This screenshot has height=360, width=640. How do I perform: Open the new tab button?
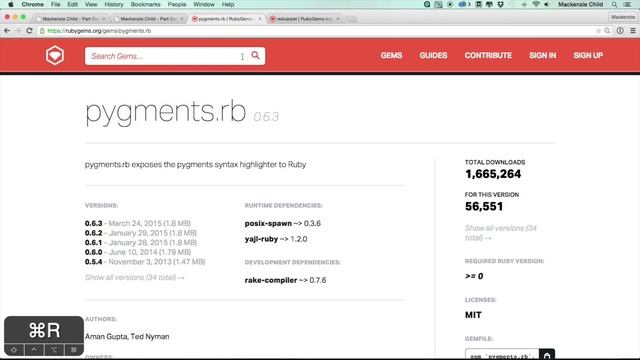[351, 19]
